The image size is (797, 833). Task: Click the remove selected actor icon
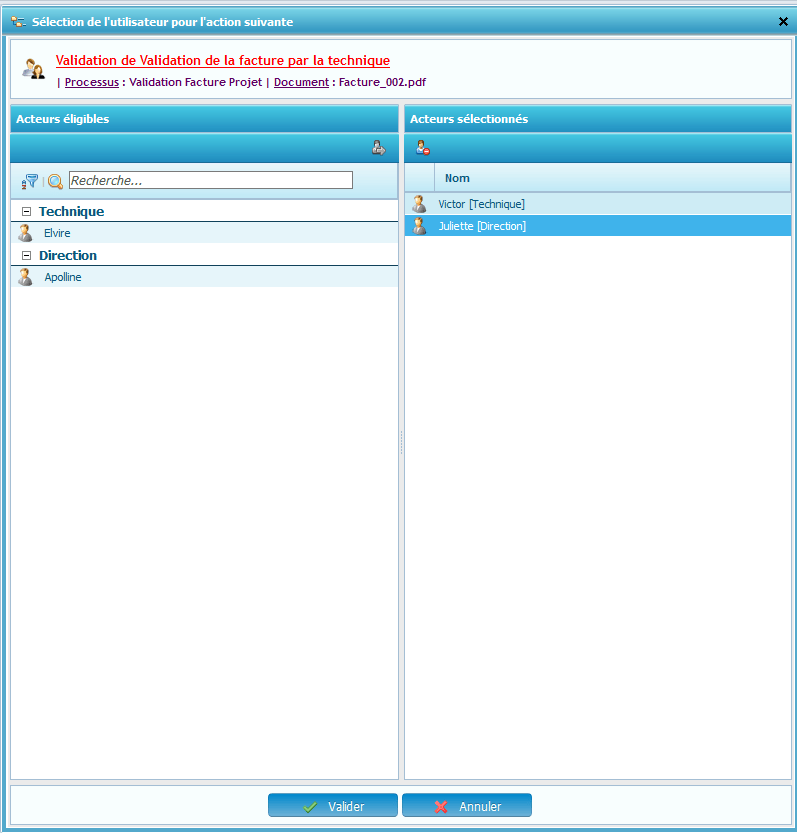click(x=422, y=148)
